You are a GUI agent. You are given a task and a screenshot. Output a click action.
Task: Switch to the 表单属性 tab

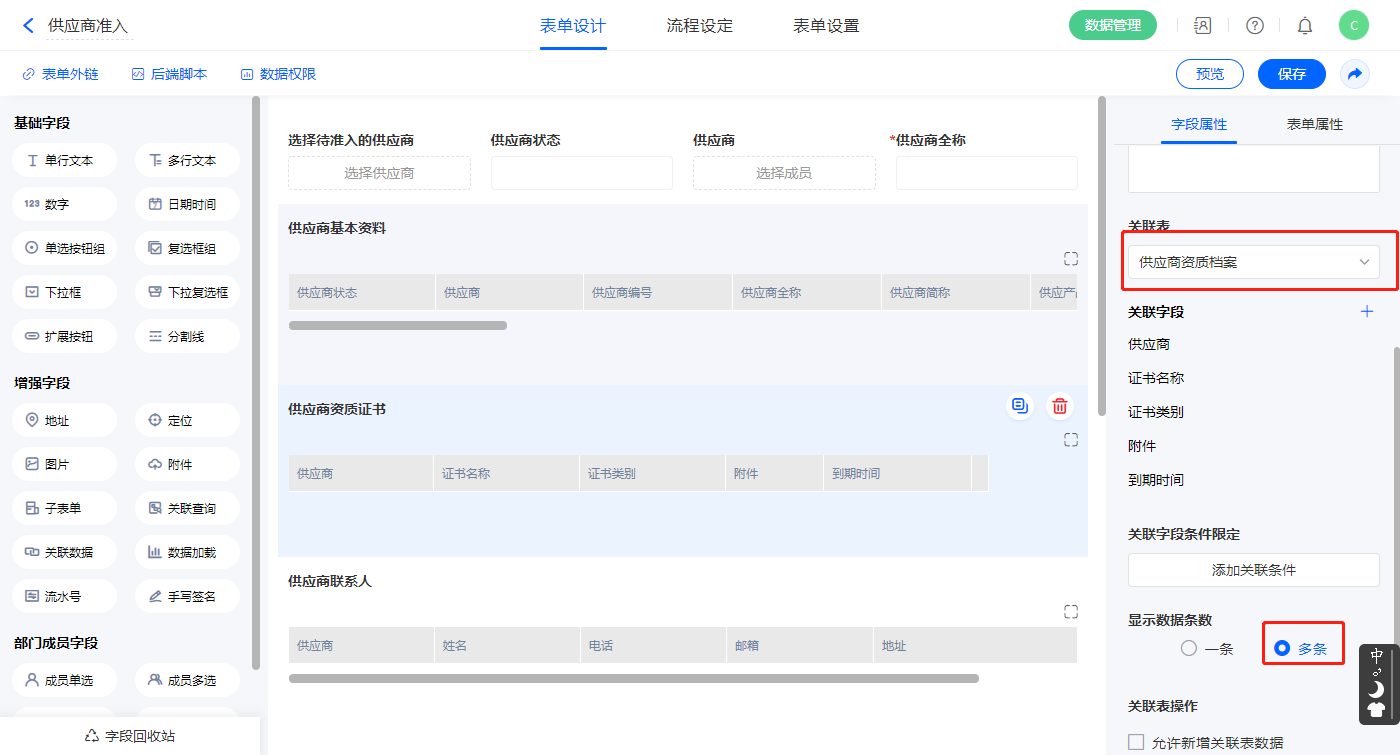pyautogui.click(x=1314, y=124)
